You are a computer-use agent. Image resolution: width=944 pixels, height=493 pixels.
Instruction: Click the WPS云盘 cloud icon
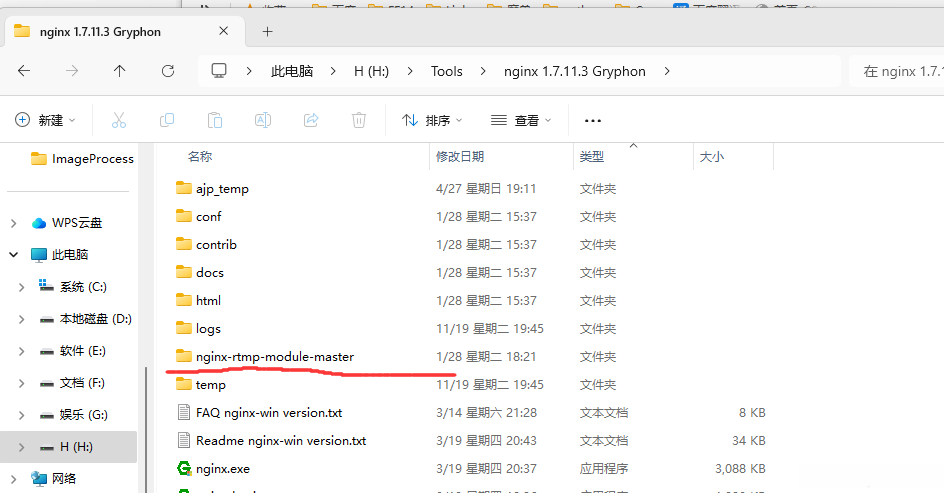[x=39, y=223]
